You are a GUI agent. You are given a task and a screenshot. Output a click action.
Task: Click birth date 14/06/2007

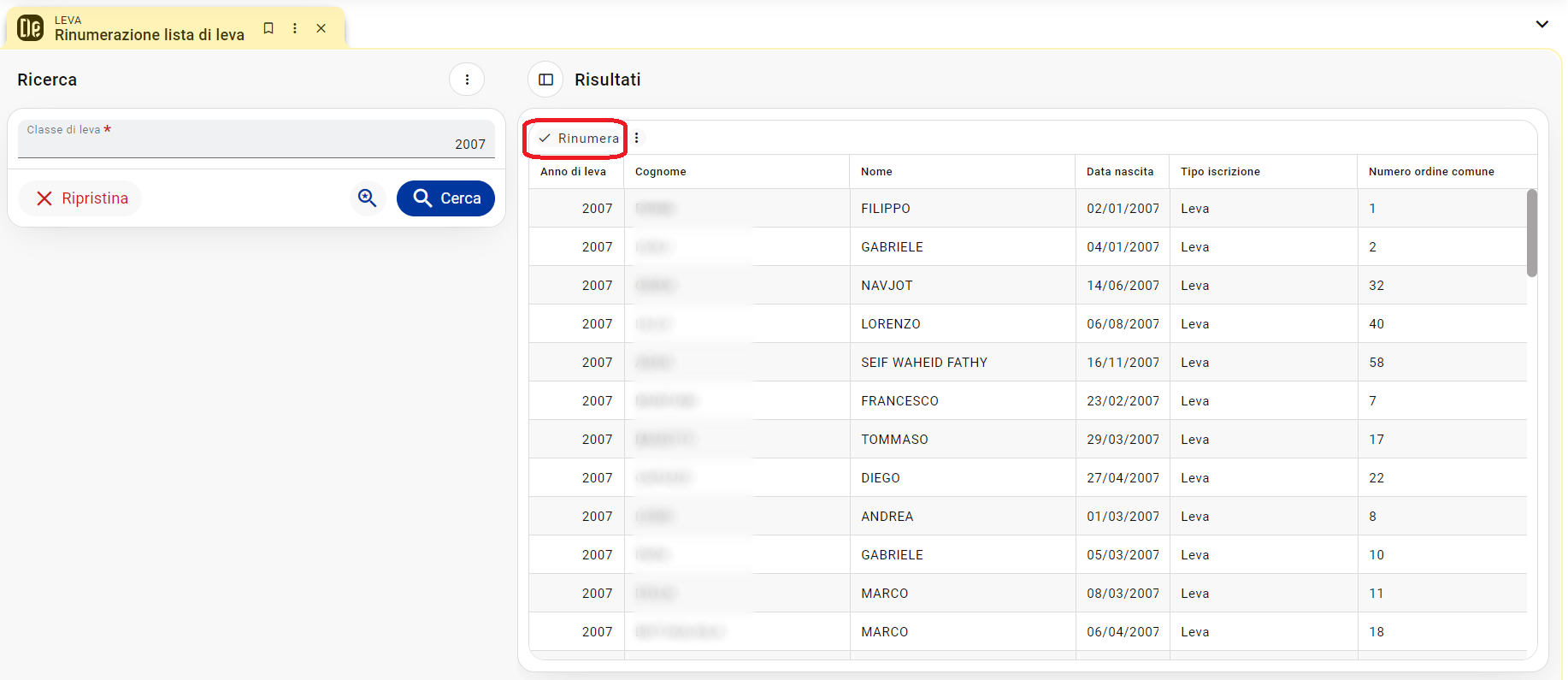[x=1123, y=286]
